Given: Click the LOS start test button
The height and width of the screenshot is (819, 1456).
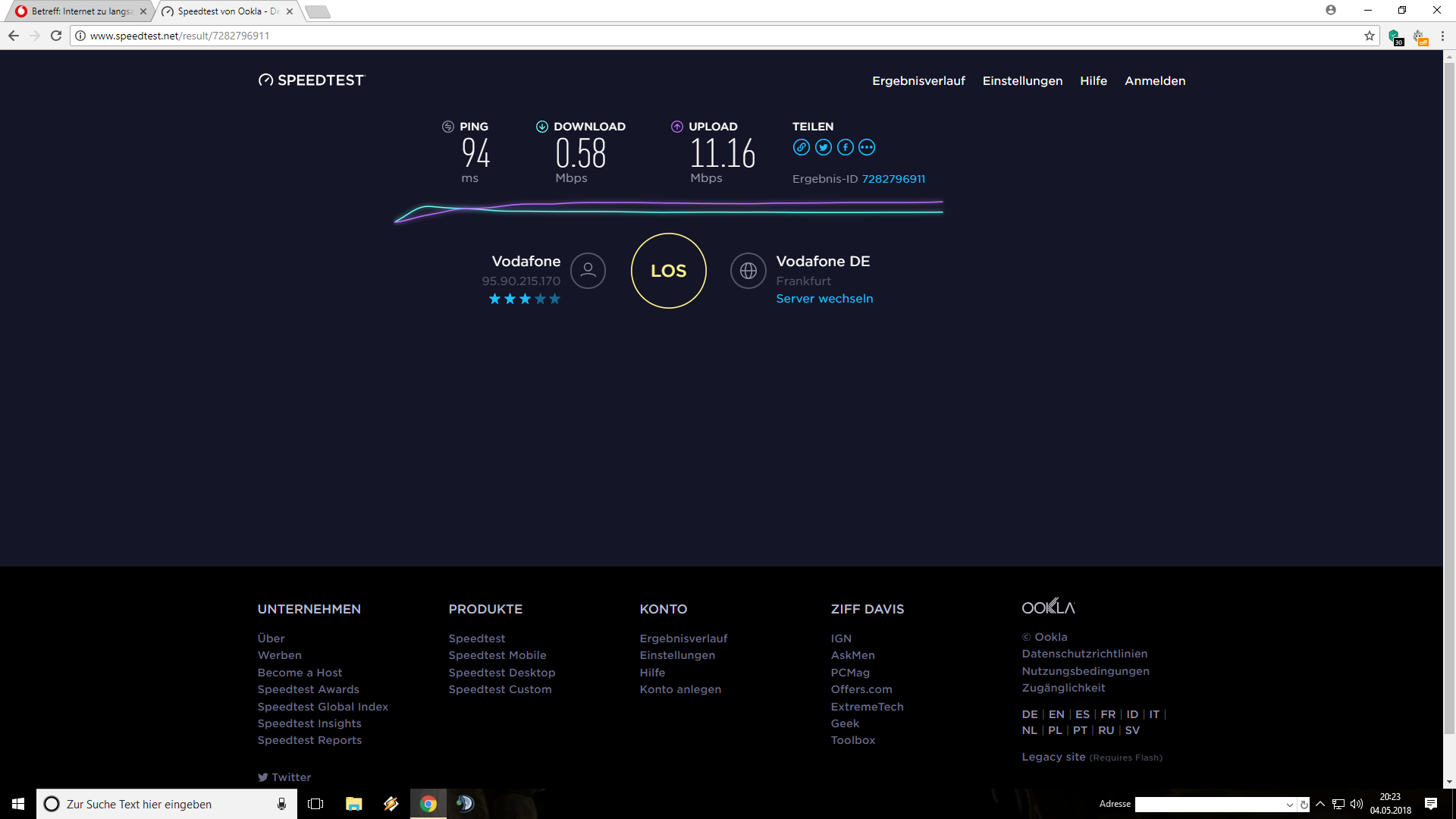Looking at the screenshot, I should click(668, 270).
